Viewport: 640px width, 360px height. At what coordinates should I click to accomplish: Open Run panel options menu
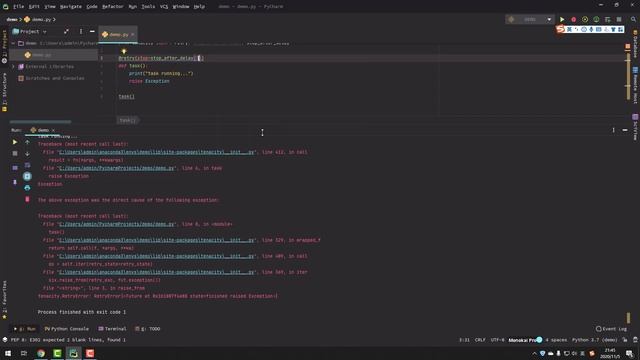tap(613, 130)
